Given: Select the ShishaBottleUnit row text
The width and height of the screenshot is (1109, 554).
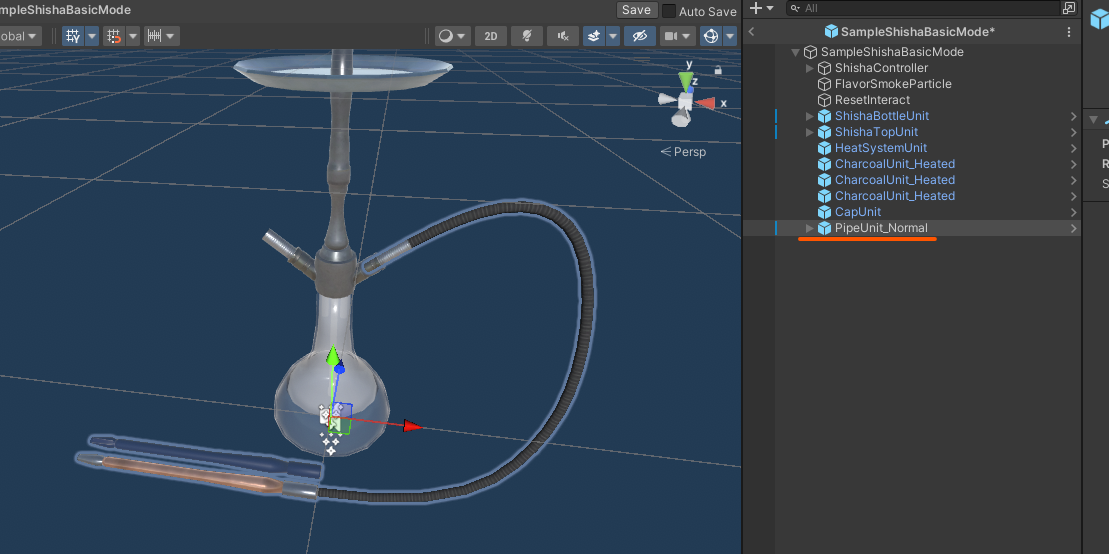Looking at the screenshot, I should pyautogui.click(x=882, y=116).
